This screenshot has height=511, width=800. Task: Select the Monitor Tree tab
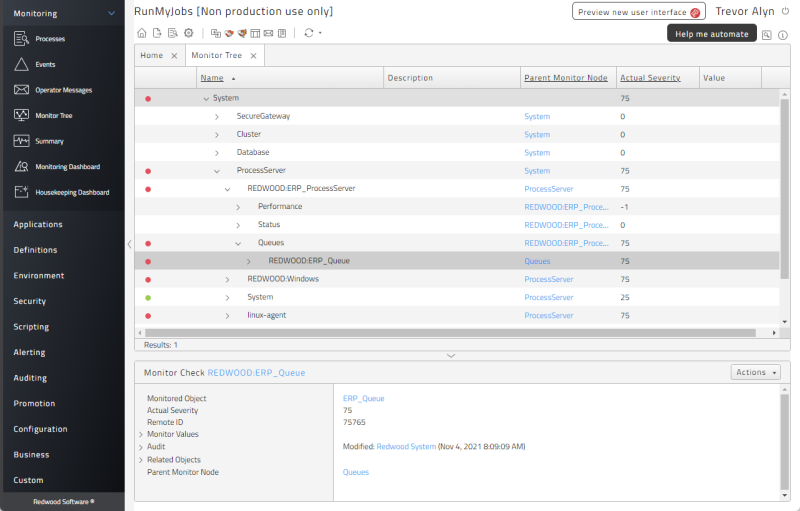pyautogui.click(x=216, y=55)
